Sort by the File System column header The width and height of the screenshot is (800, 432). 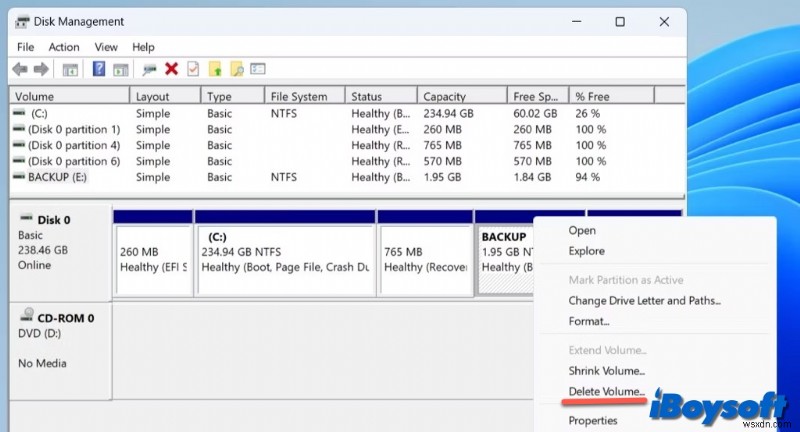(305, 96)
